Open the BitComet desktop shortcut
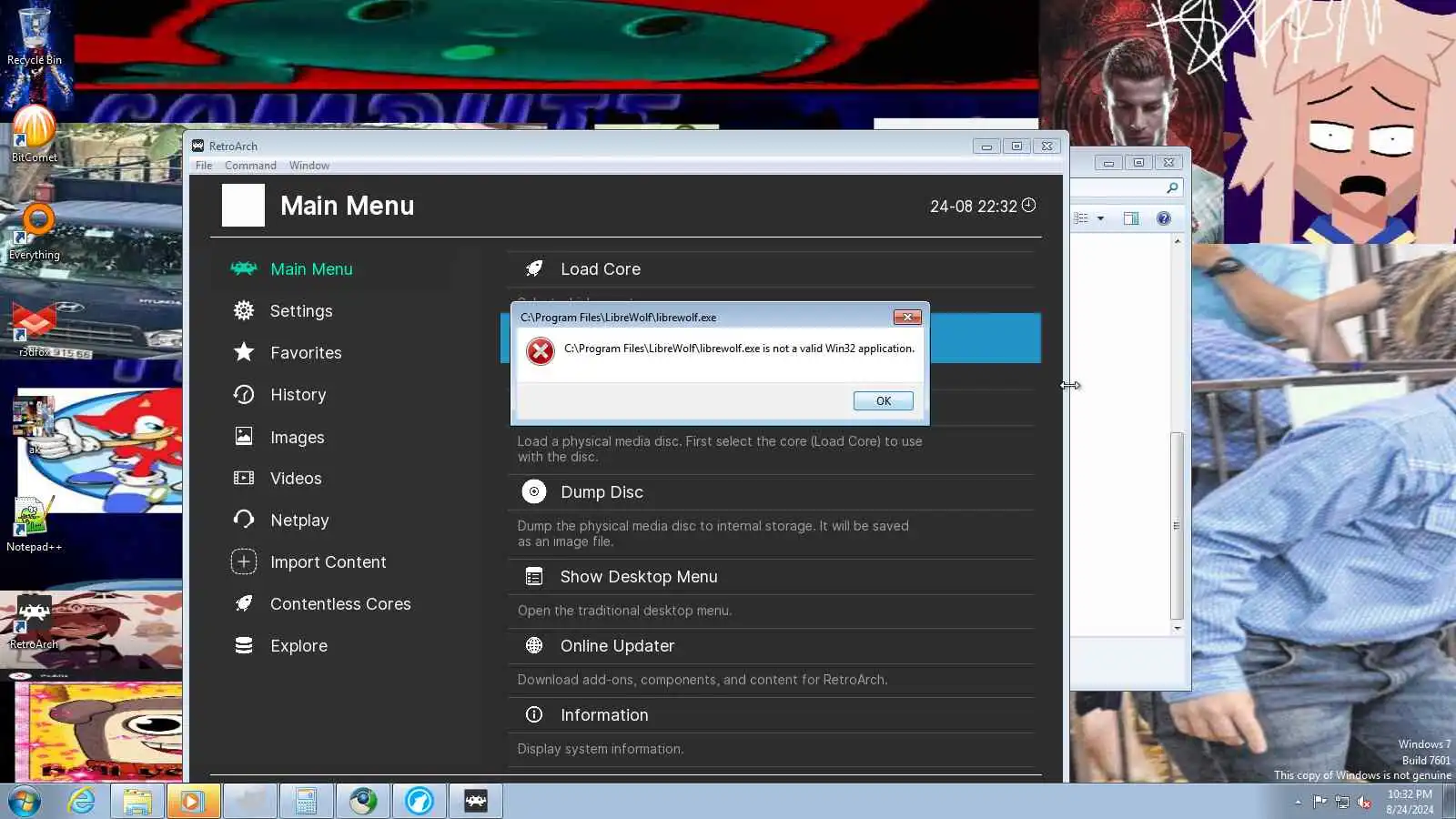The image size is (1456, 819). (35, 134)
